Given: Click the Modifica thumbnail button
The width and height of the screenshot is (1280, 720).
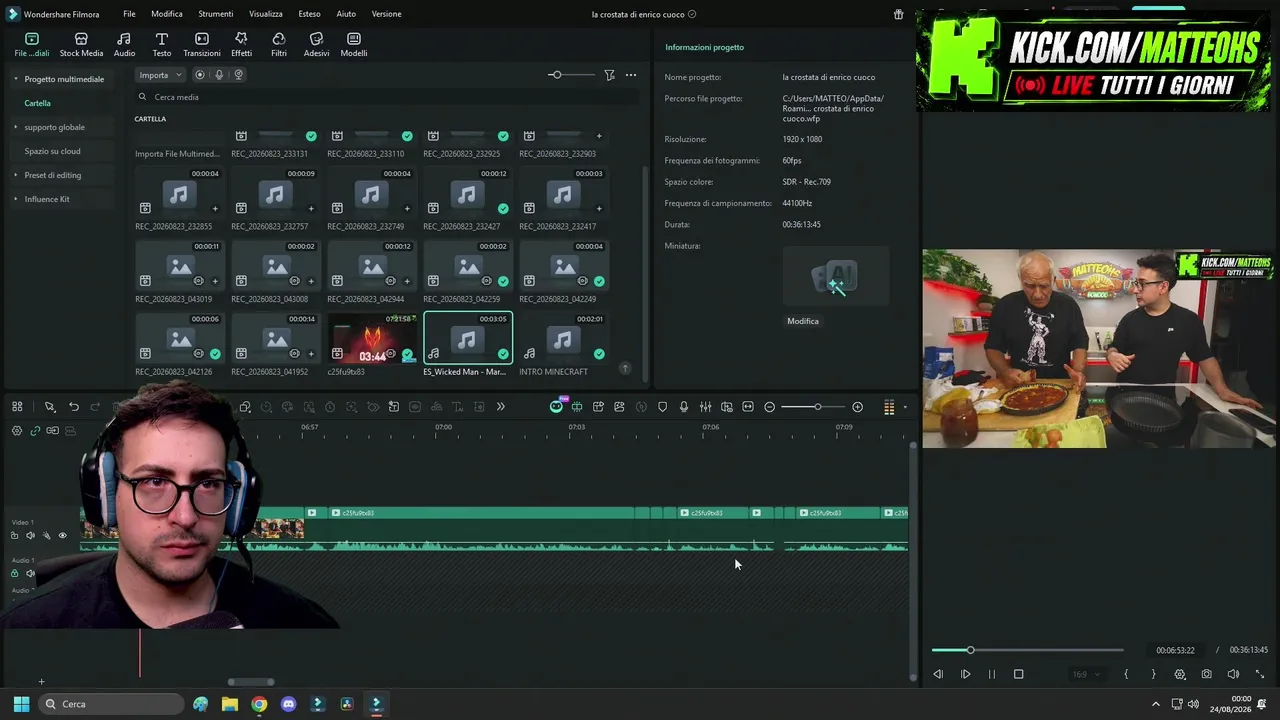Looking at the screenshot, I should [x=803, y=321].
